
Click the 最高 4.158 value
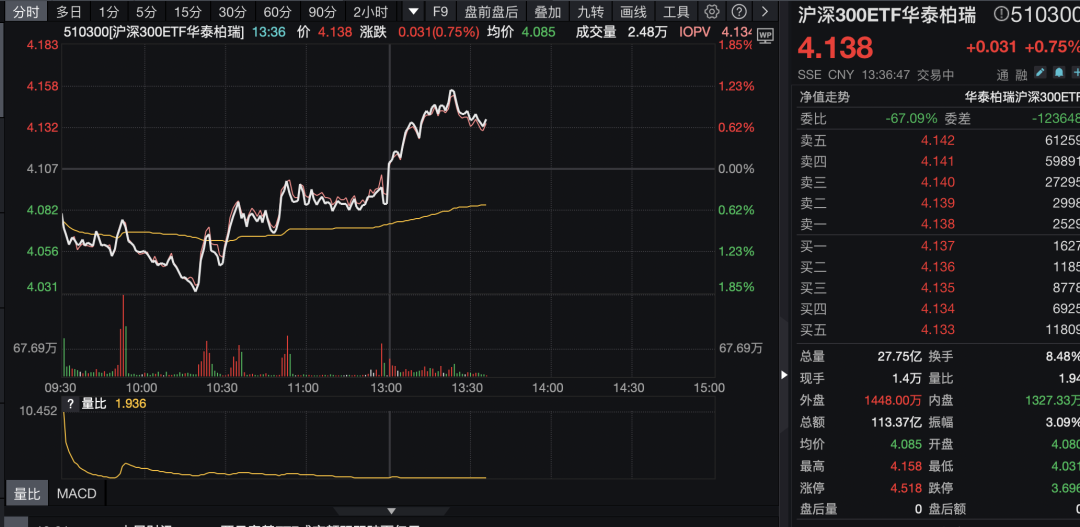(x=904, y=465)
